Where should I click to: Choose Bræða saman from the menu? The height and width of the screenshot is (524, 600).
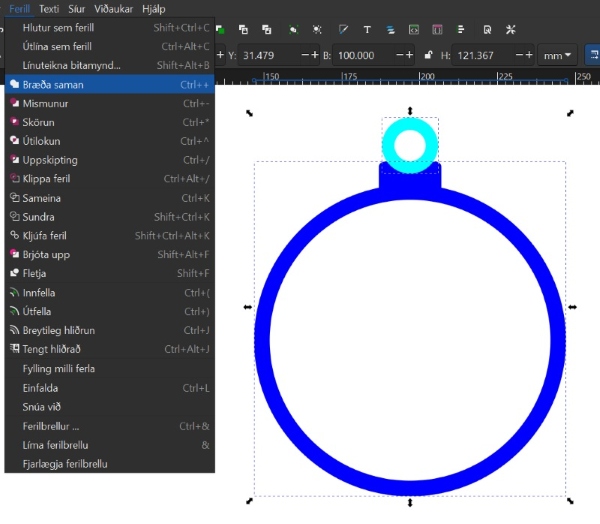click(53, 85)
